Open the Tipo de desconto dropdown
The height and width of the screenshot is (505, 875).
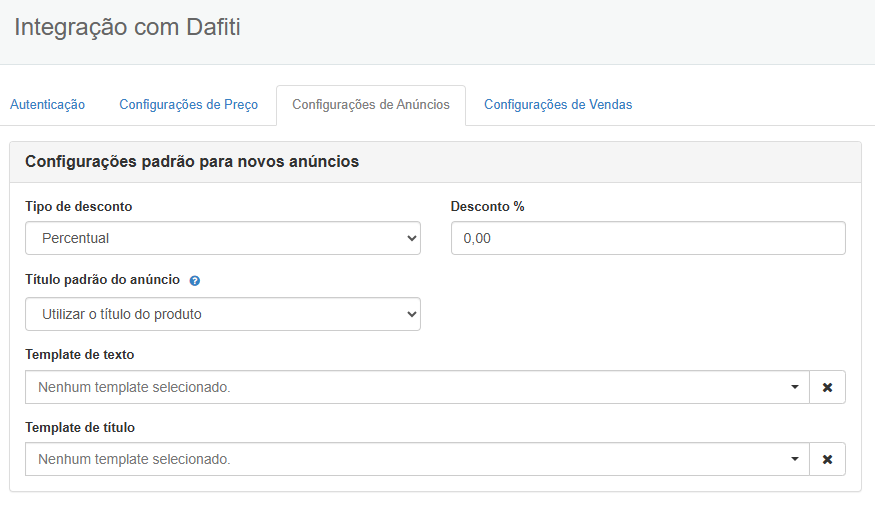pos(222,238)
